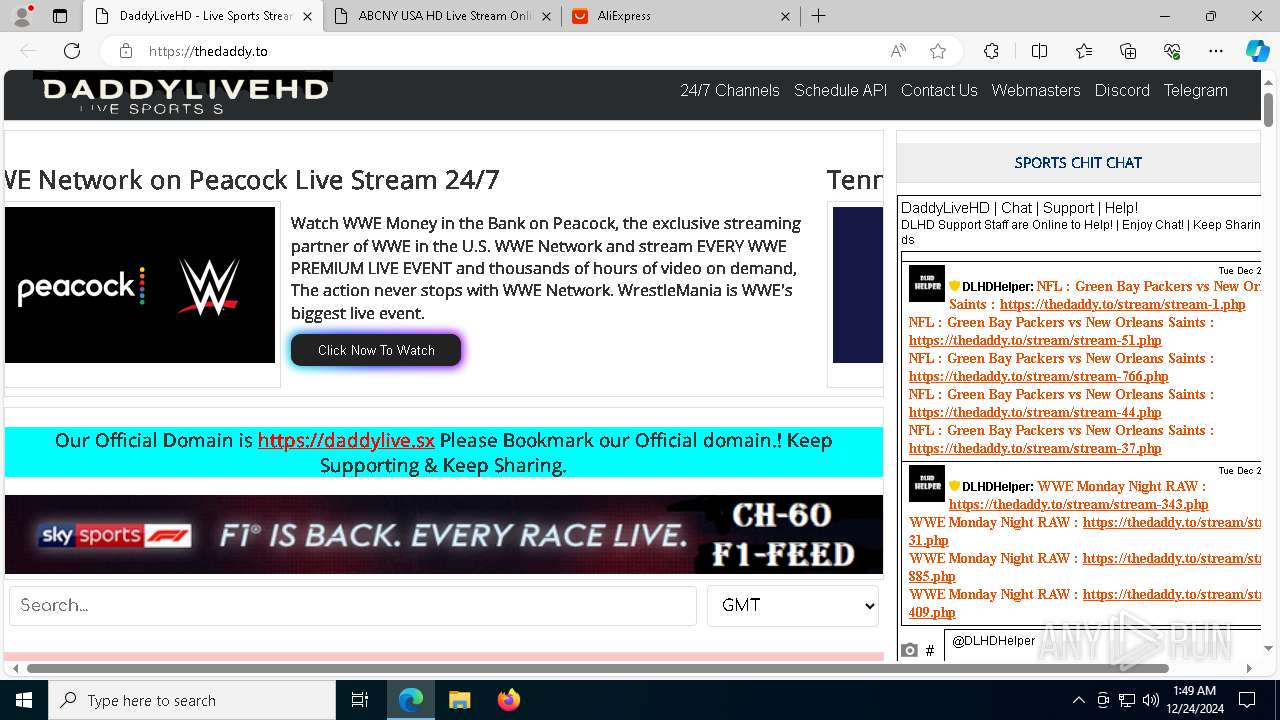Open the stream-766.php chat link

(x=1038, y=376)
